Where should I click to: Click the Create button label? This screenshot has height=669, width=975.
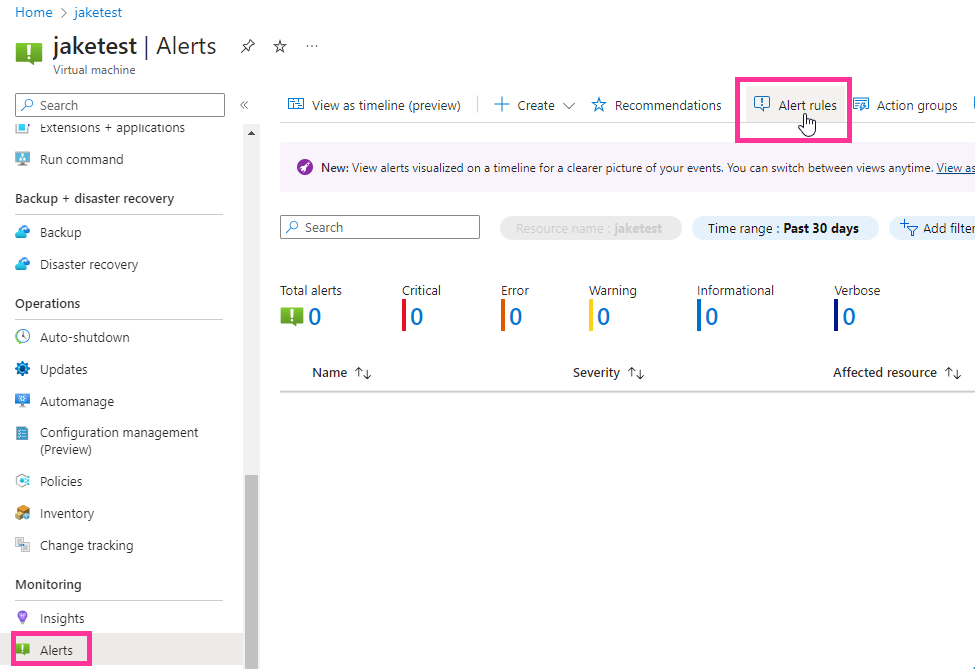tap(536, 106)
